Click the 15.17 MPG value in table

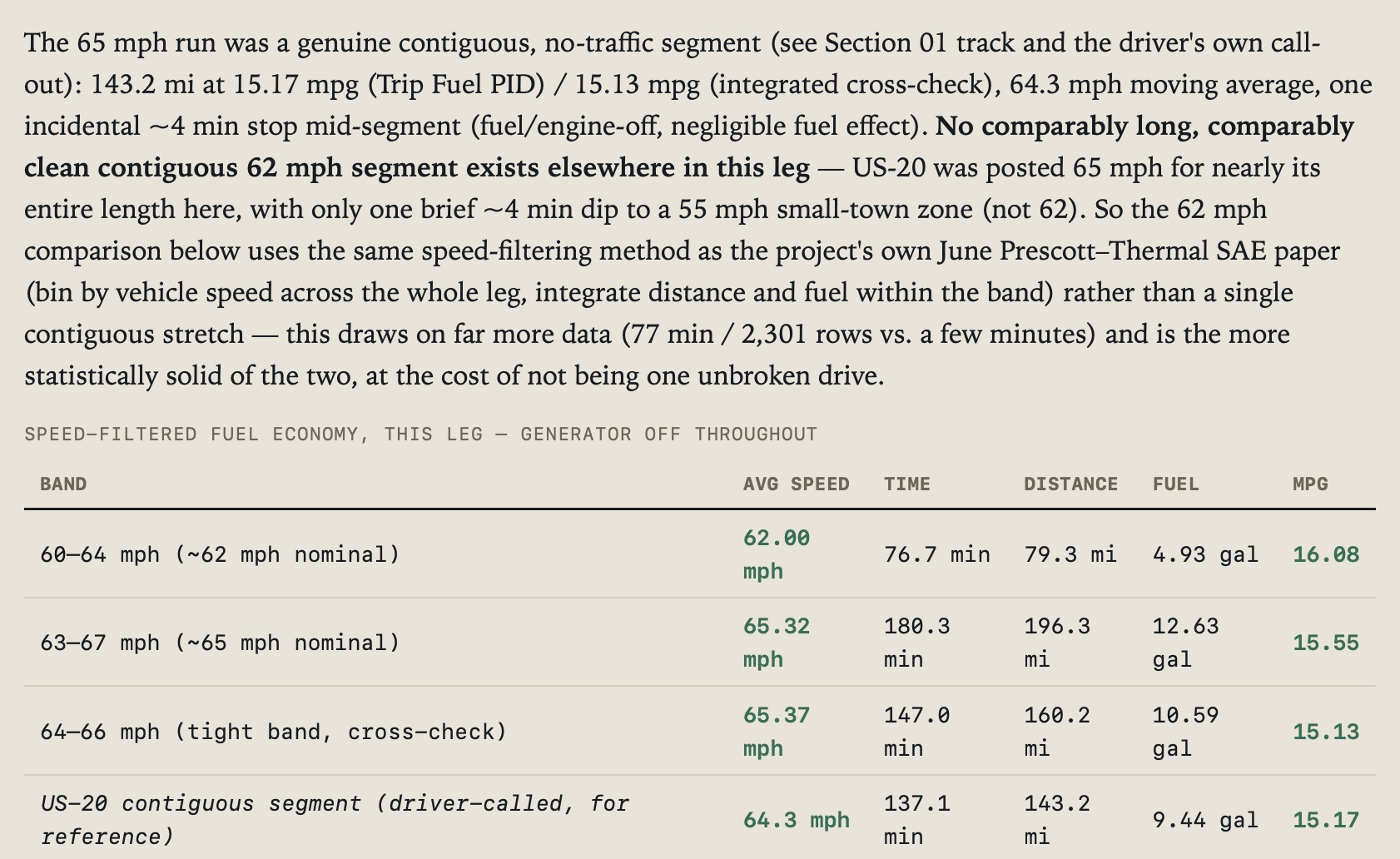pyautogui.click(x=1325, y=820)
